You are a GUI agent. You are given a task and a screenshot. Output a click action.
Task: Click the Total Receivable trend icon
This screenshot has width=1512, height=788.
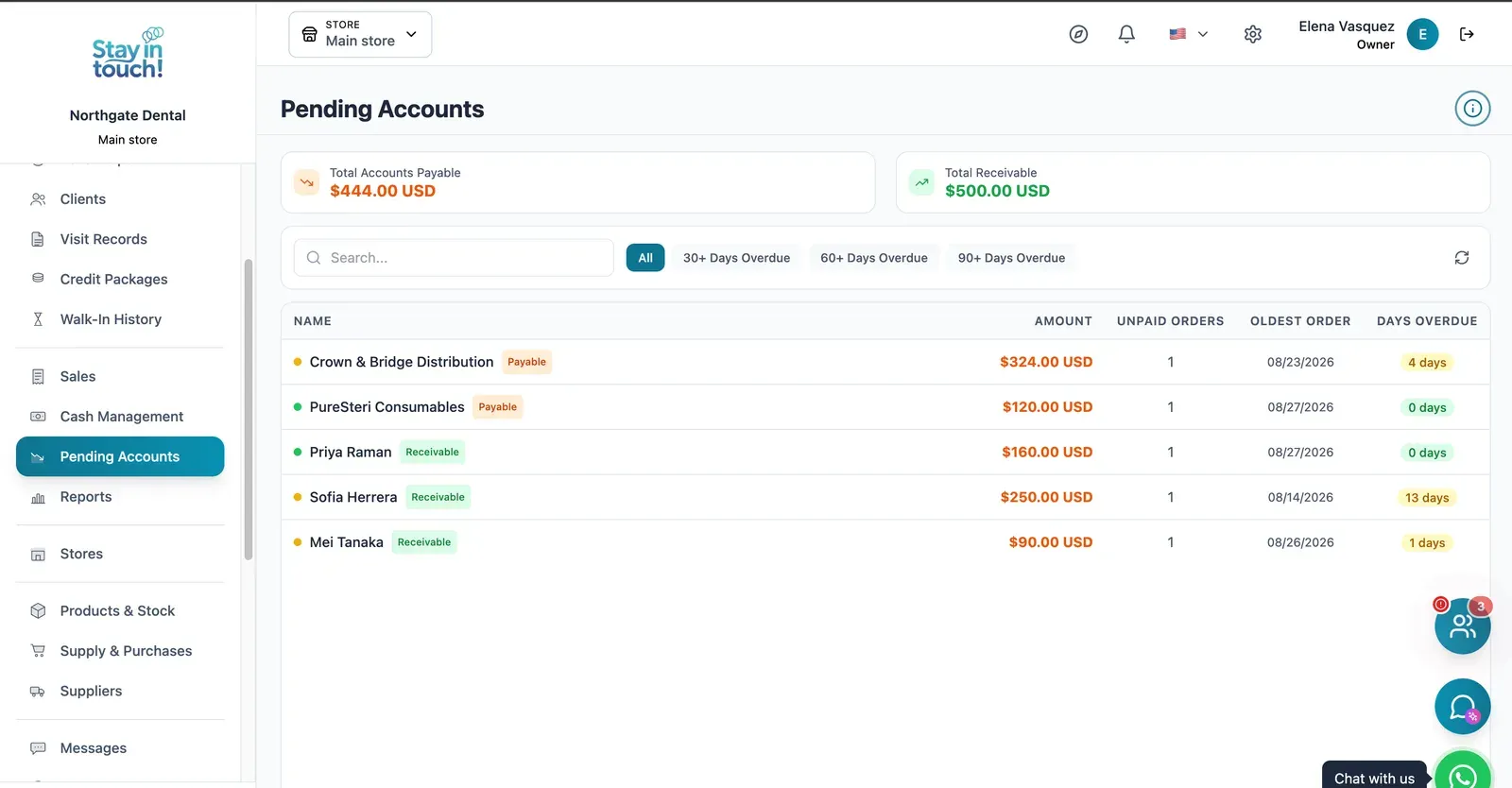pyautogui.click(x=922, y=182)
